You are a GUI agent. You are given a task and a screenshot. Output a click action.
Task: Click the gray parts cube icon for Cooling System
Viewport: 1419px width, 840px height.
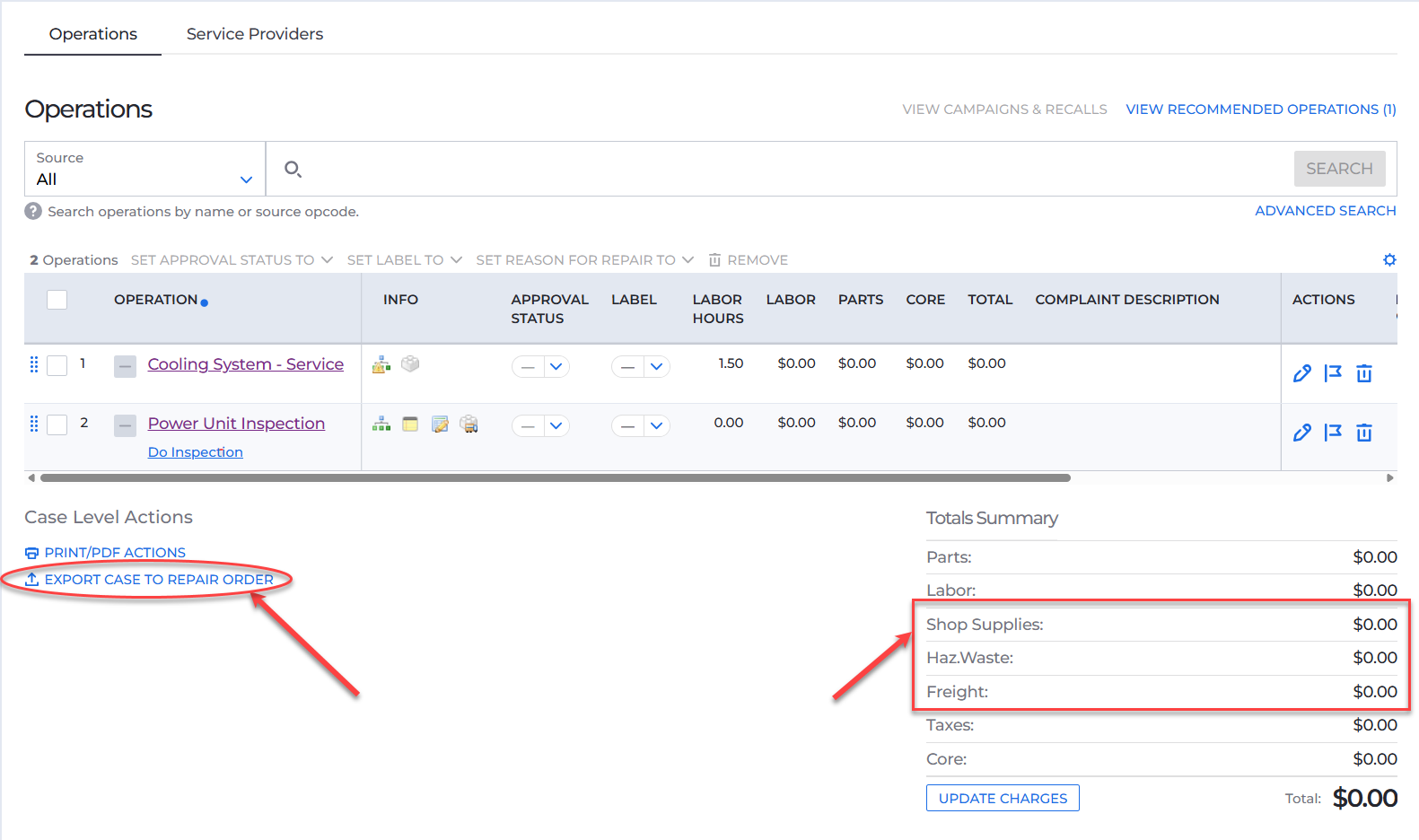point(410,363)
